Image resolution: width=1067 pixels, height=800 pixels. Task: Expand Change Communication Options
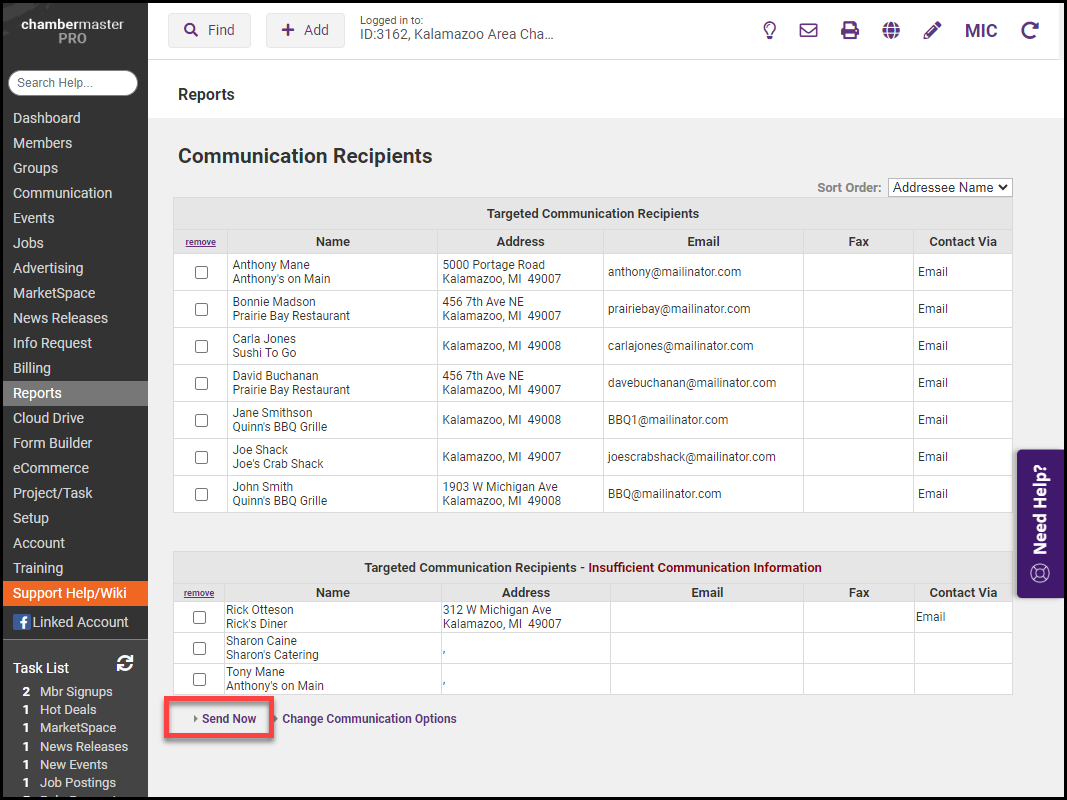(368, 719)
